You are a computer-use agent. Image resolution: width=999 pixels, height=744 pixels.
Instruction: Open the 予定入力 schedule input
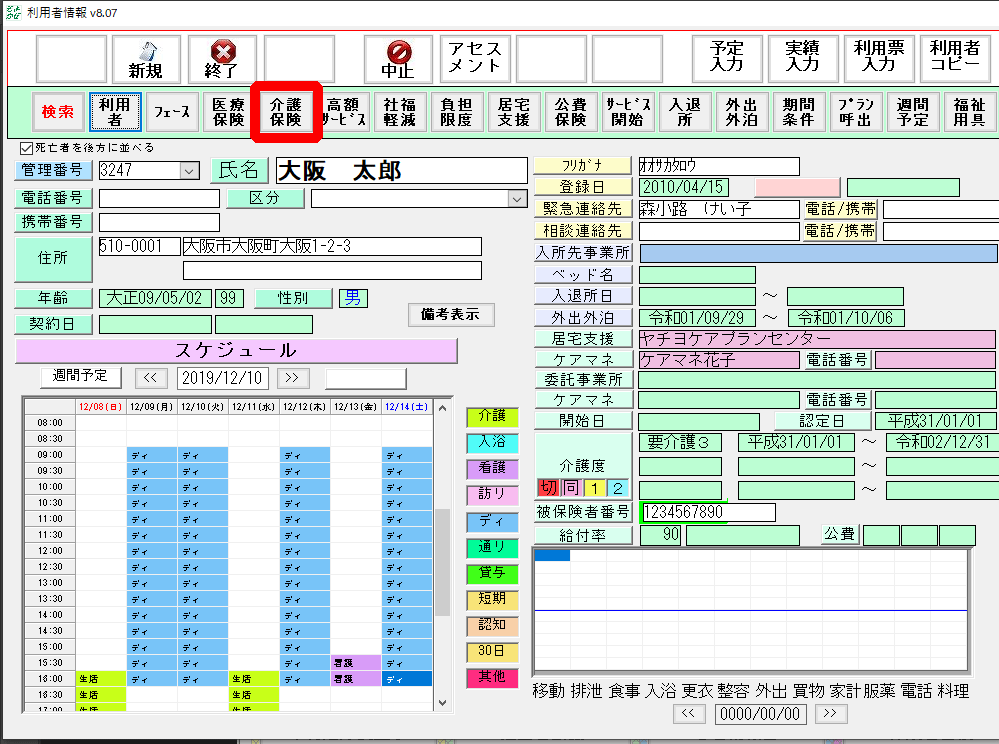[727, 58]
